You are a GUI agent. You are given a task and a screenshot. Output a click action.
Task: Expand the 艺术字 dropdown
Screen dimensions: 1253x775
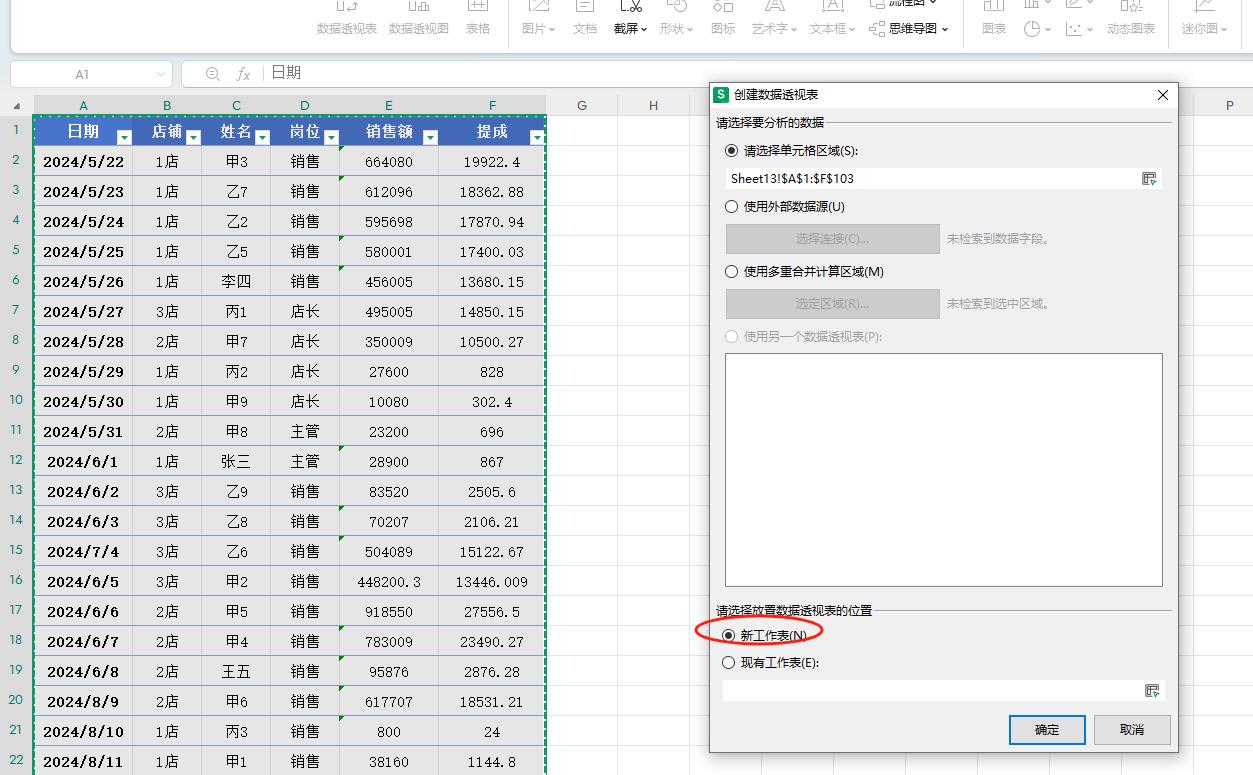pos(793,30)
